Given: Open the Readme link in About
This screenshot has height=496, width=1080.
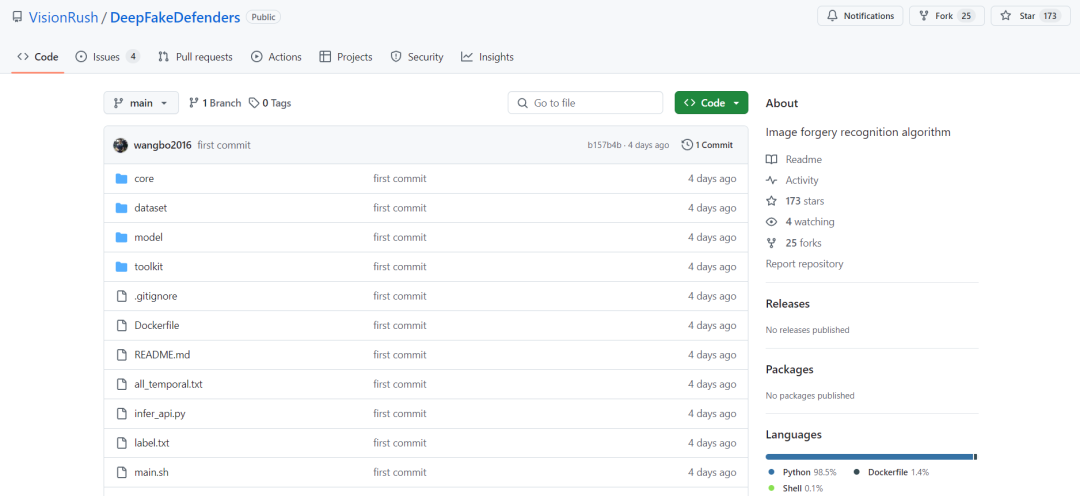Looking at the screenshot, I should (x=793, y=159).
